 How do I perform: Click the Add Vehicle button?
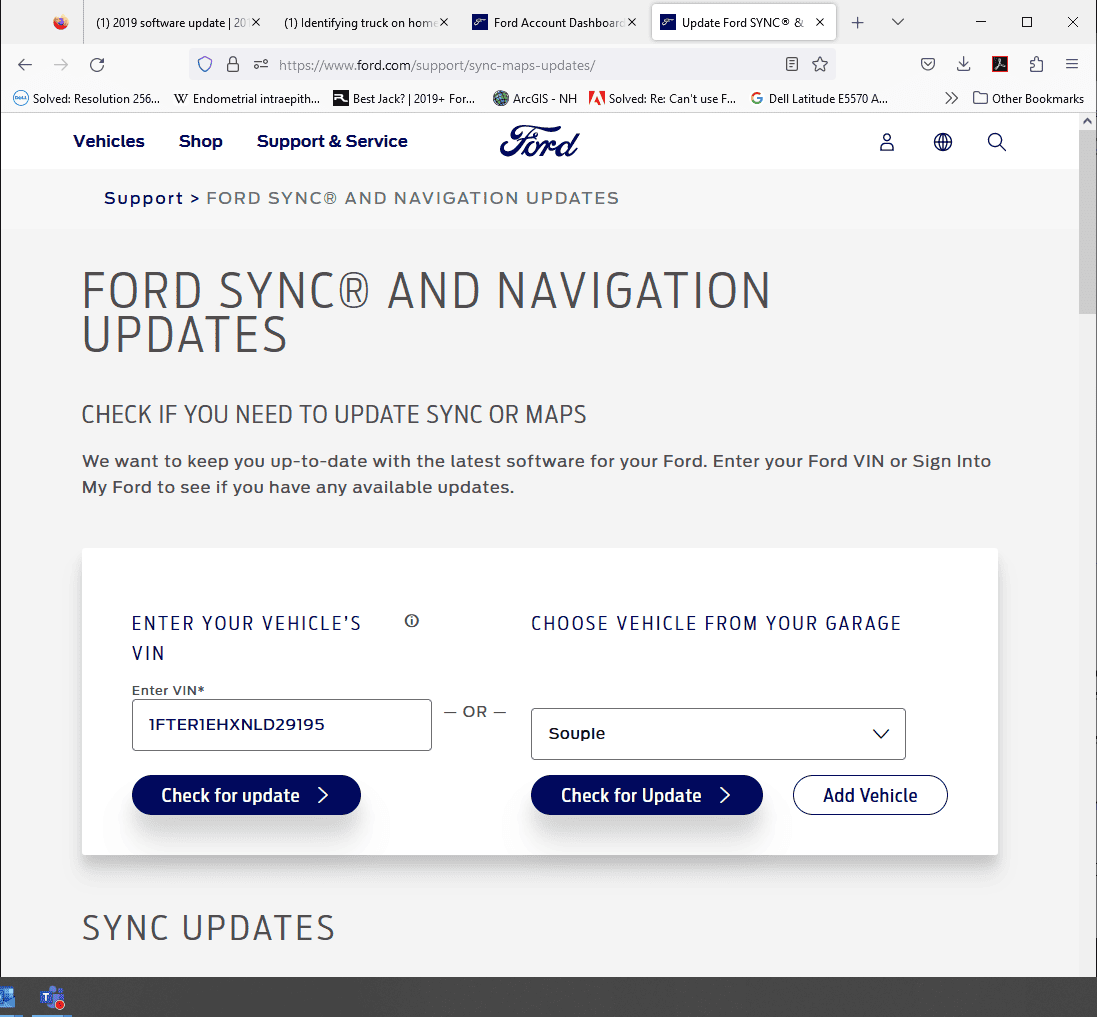coord(870,795)
